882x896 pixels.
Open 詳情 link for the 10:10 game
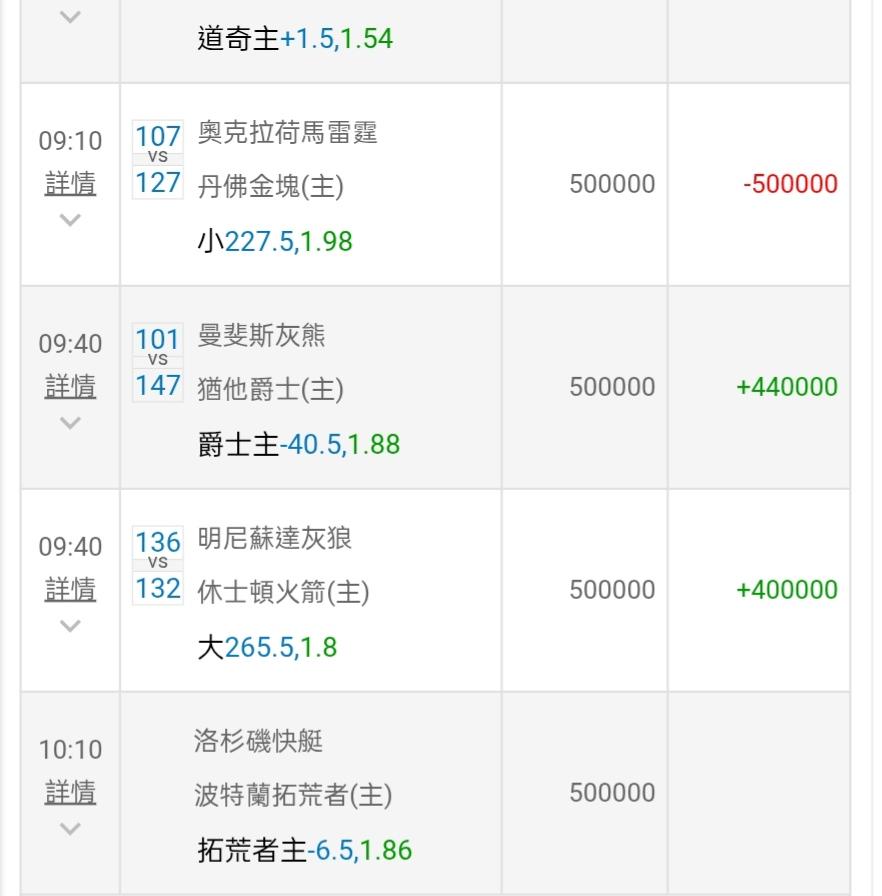point(70,793)
